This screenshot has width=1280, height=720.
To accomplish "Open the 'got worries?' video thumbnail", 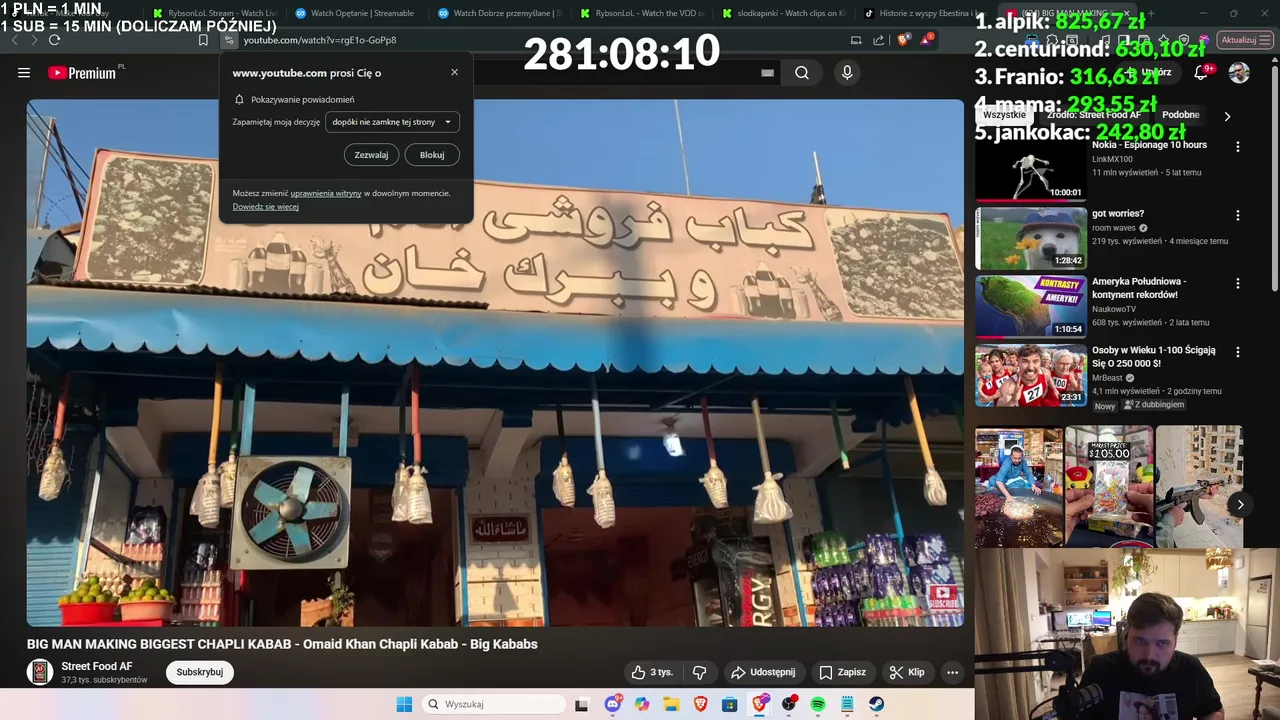I will pyautogui.click(x=1030, y=238).
